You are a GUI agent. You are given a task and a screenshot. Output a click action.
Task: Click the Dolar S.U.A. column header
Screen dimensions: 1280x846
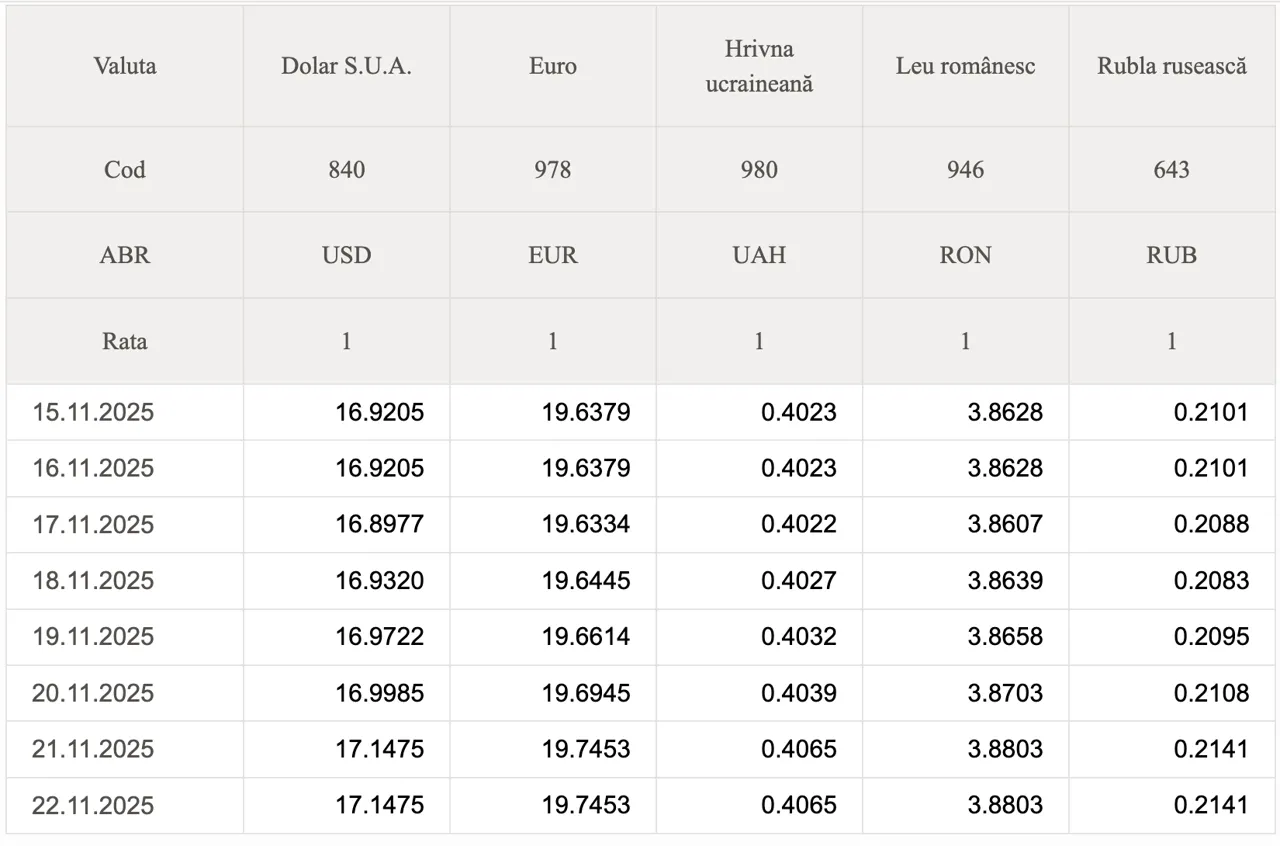346,66
